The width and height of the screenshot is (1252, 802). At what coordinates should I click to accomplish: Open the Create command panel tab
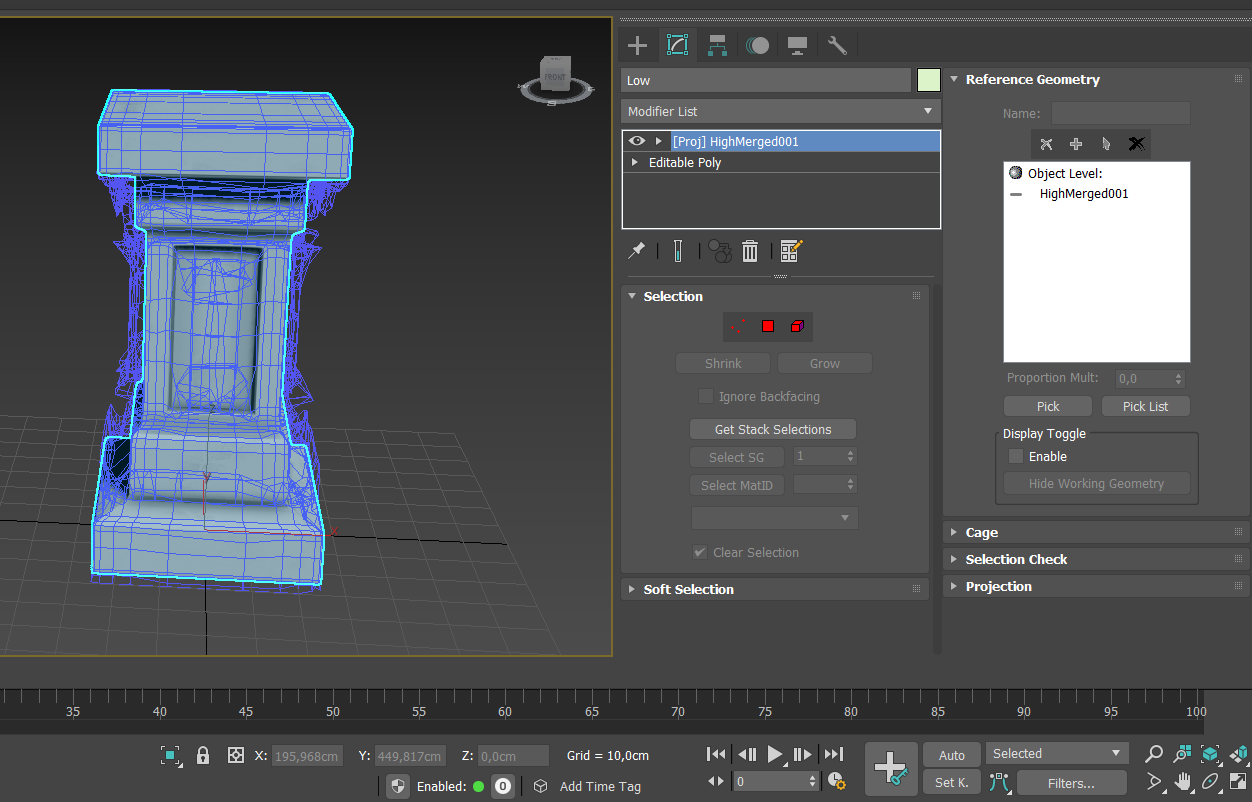click(x=637, y=45)
